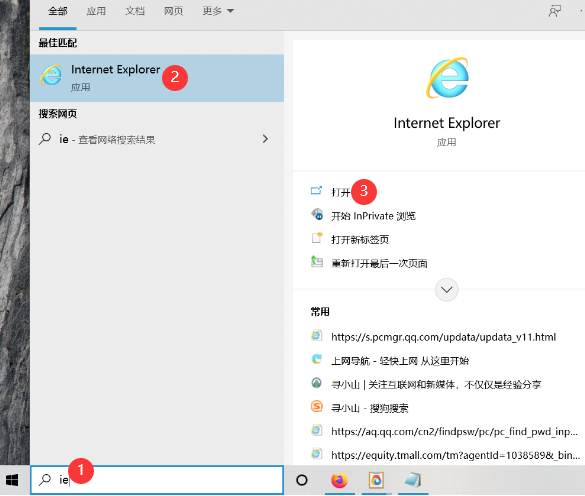Image resolution: width=585 pixels, height=496 pixels.
Task: Click the large Internet Explorer logo in preview pane
Action: pos(447,78)
